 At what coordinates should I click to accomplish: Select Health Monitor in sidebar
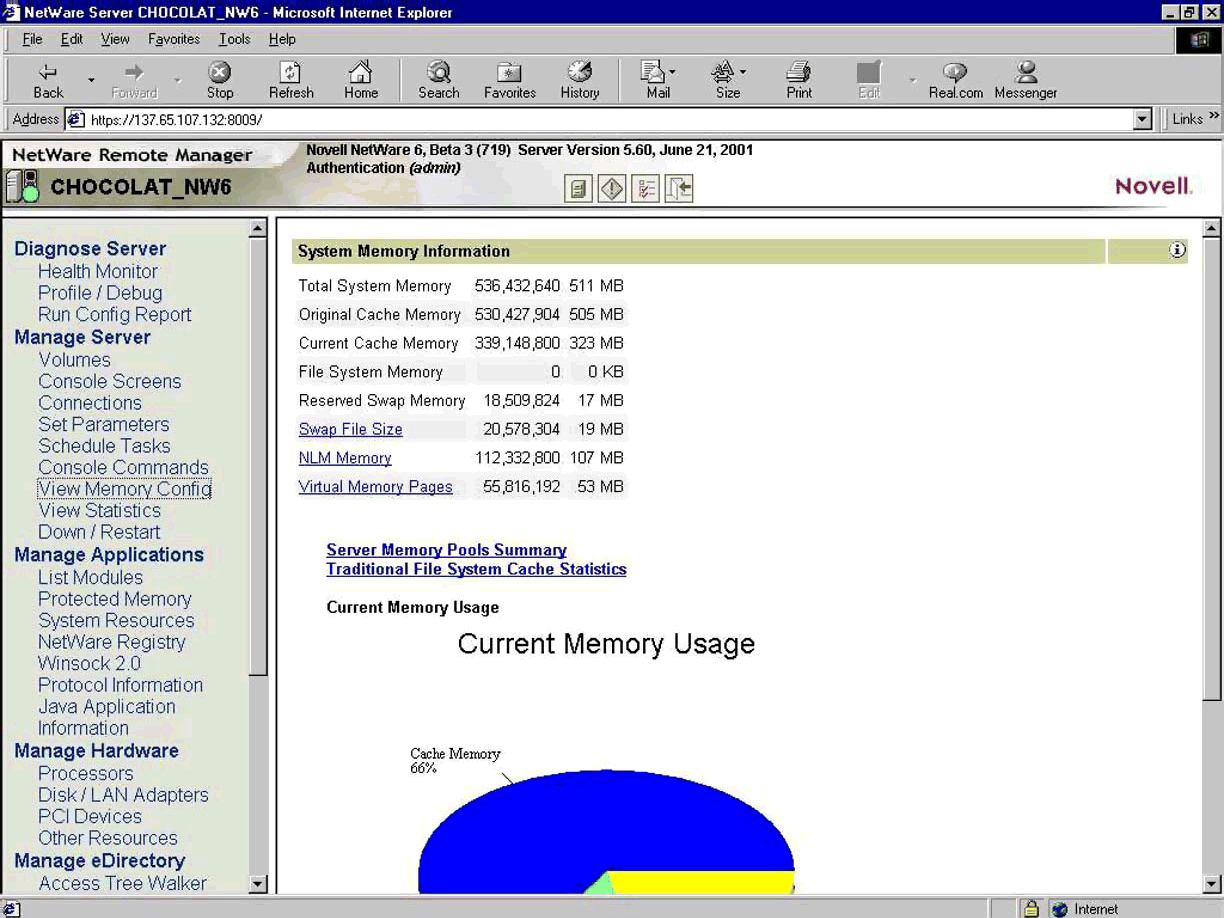tap(98, 271)
